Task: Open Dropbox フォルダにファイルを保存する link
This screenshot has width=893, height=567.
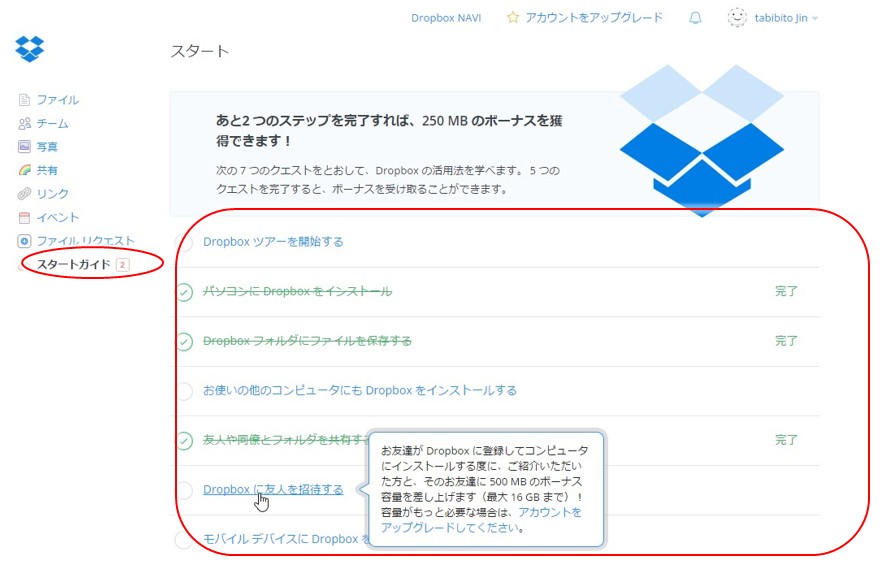Action: pyautogui.click(x=307, y=341)
